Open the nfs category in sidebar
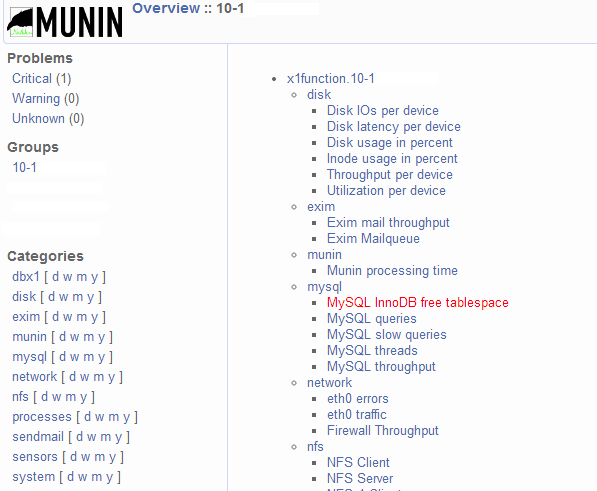597x491 pixels. point(20,397)
